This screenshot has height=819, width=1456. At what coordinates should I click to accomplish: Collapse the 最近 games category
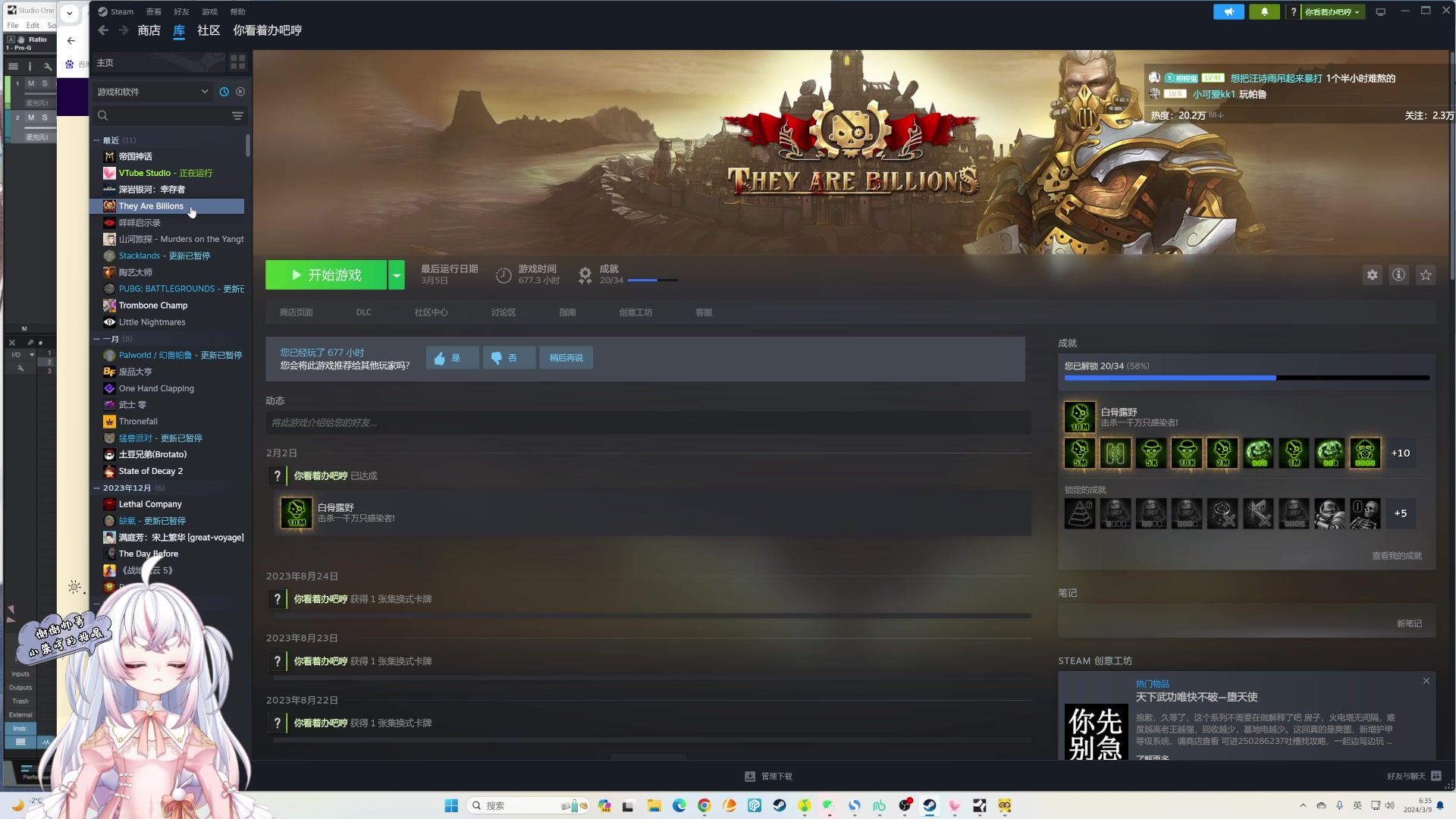click(97, 140)
